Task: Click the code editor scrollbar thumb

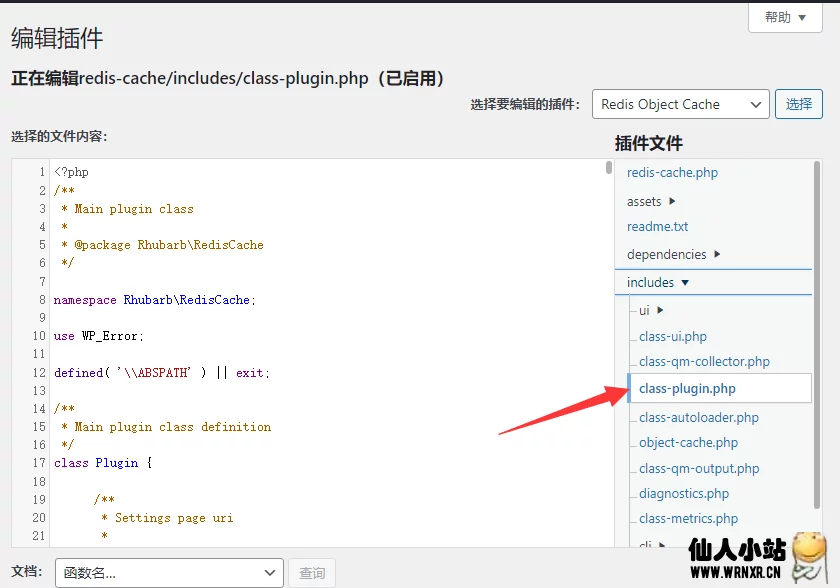Action: pyautogui.click(x=609, y=167)
